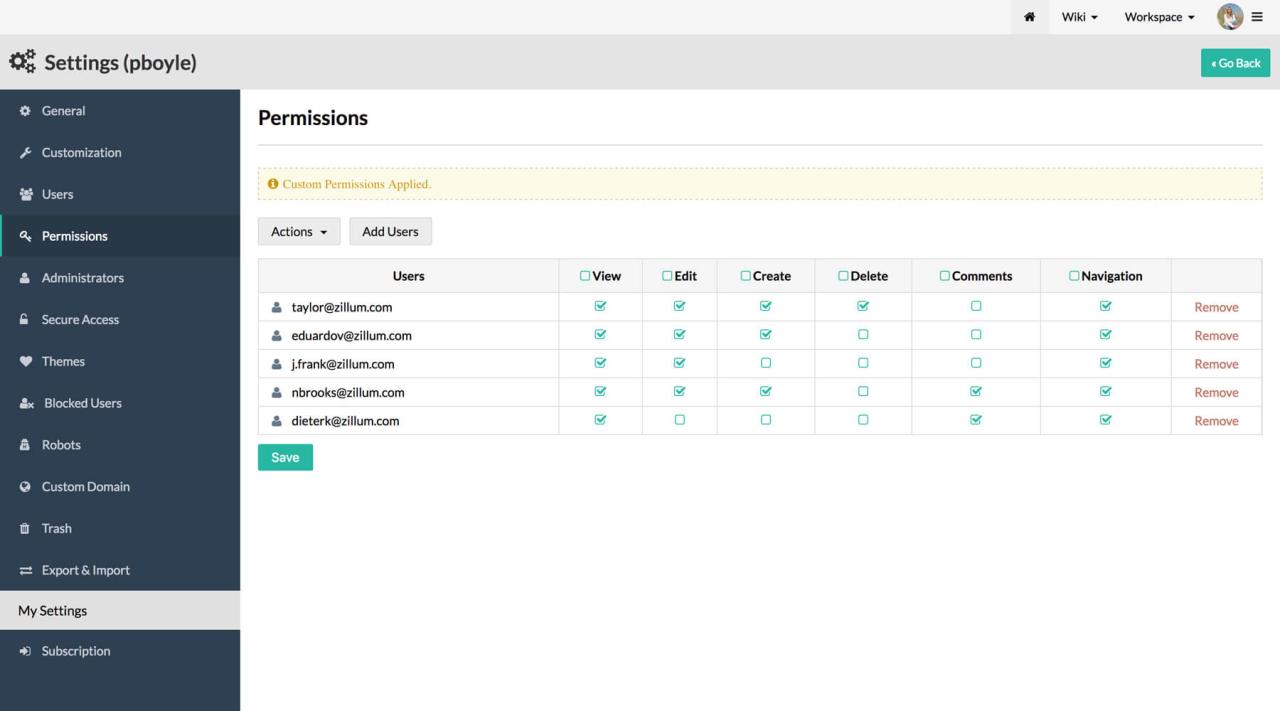Click the Add Users button
Viewport: 1280px width, 711px height.
click(390, 231)
